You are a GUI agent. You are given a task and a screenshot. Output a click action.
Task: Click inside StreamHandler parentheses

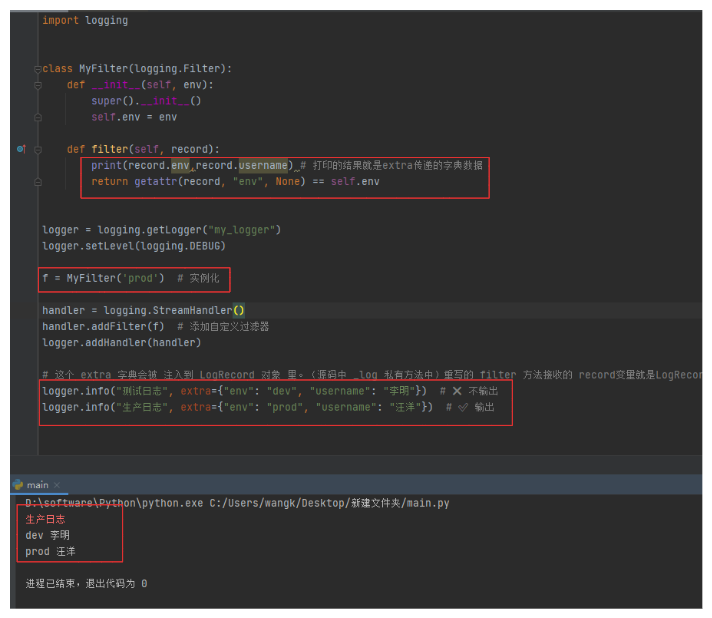pyautogui.click(x=238, y=310)
